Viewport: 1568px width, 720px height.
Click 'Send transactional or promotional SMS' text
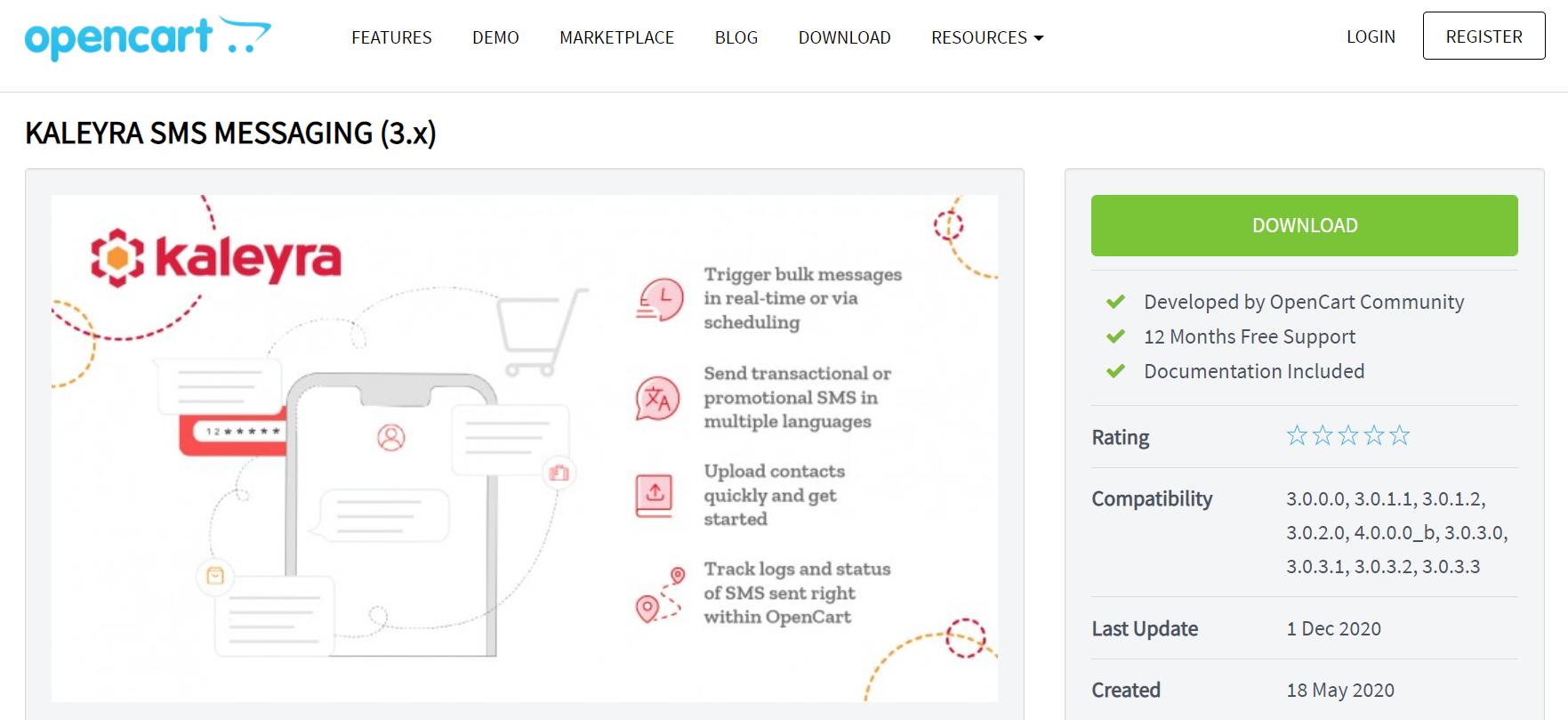click(x=797, y=397)
